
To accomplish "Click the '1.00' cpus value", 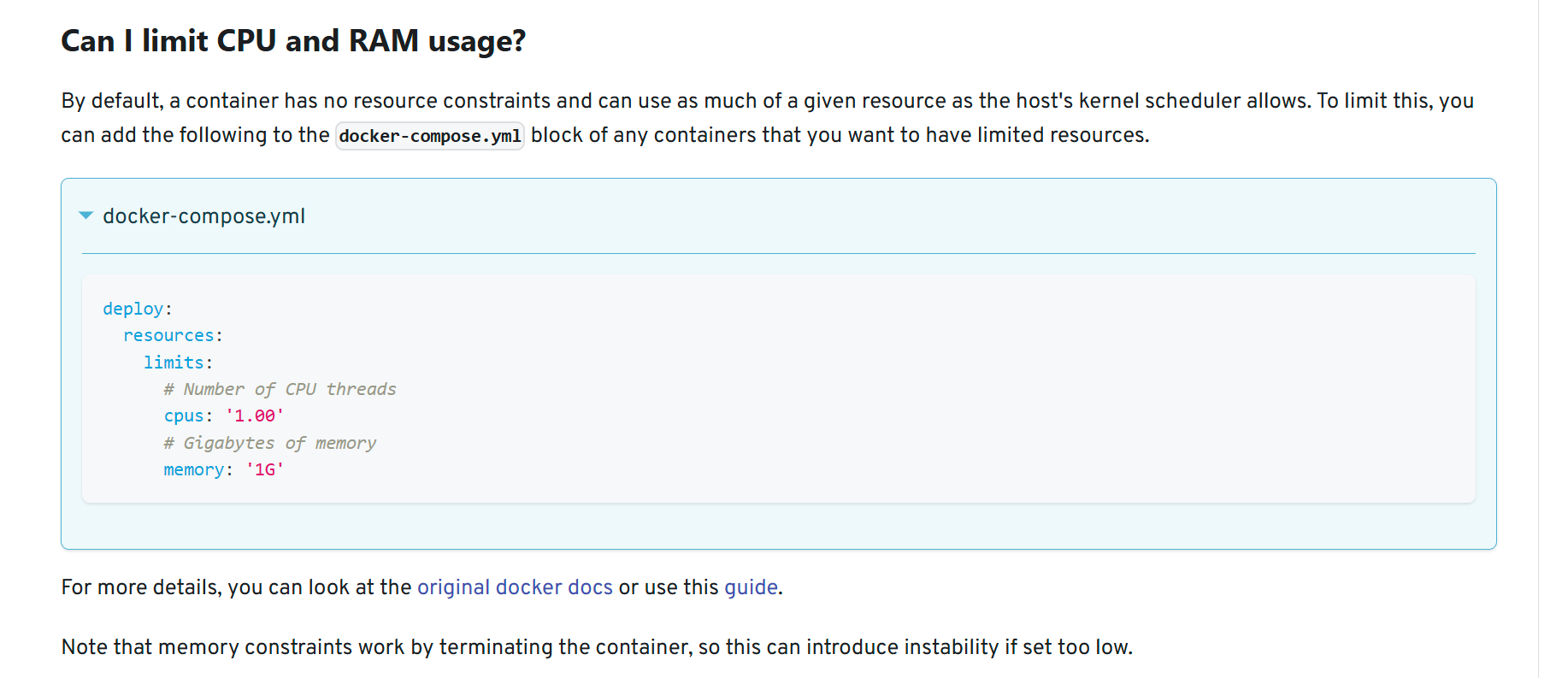I will [255, 416].
